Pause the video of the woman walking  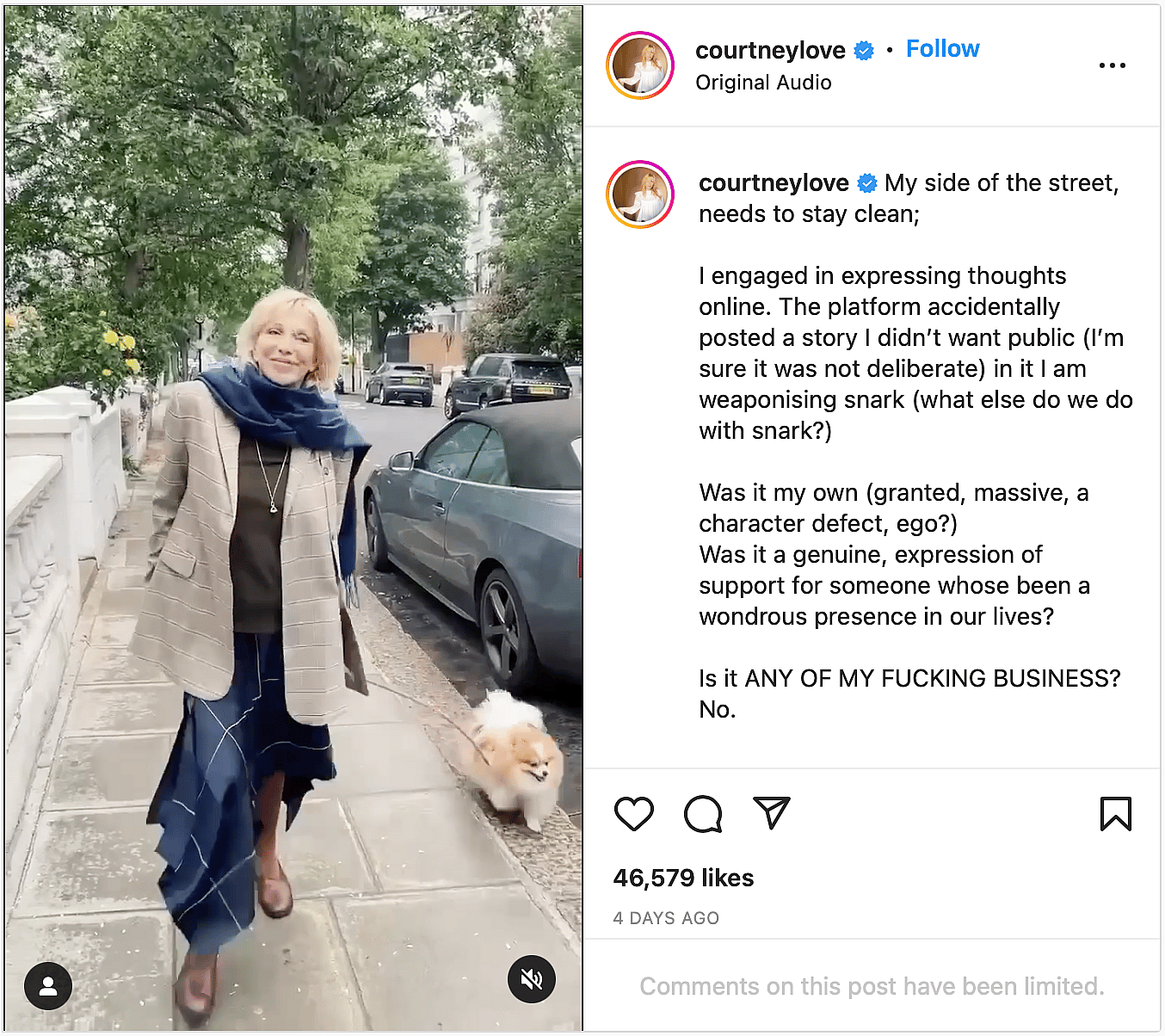293,516
